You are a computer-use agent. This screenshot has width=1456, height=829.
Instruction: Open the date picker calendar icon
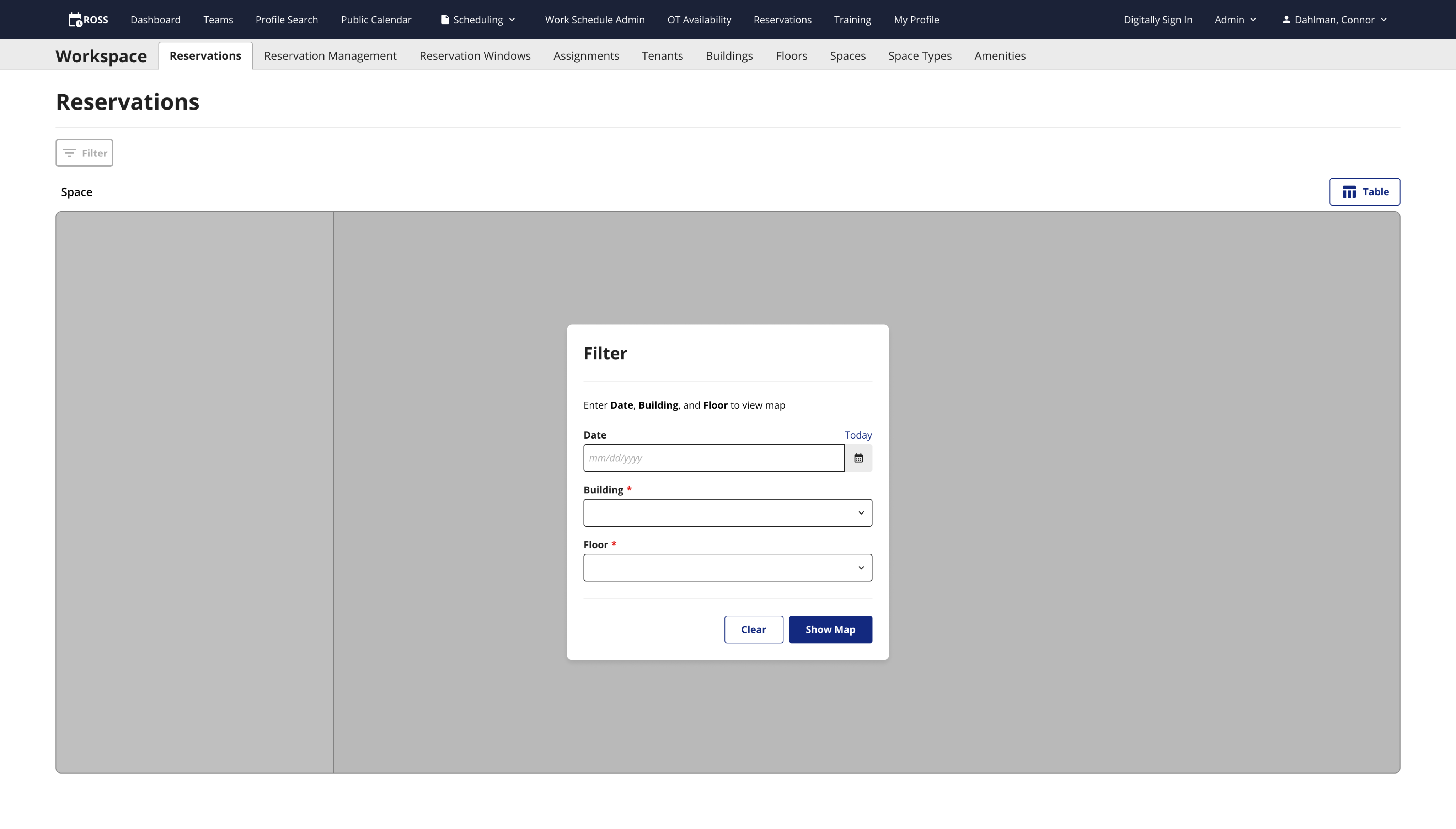858,458
